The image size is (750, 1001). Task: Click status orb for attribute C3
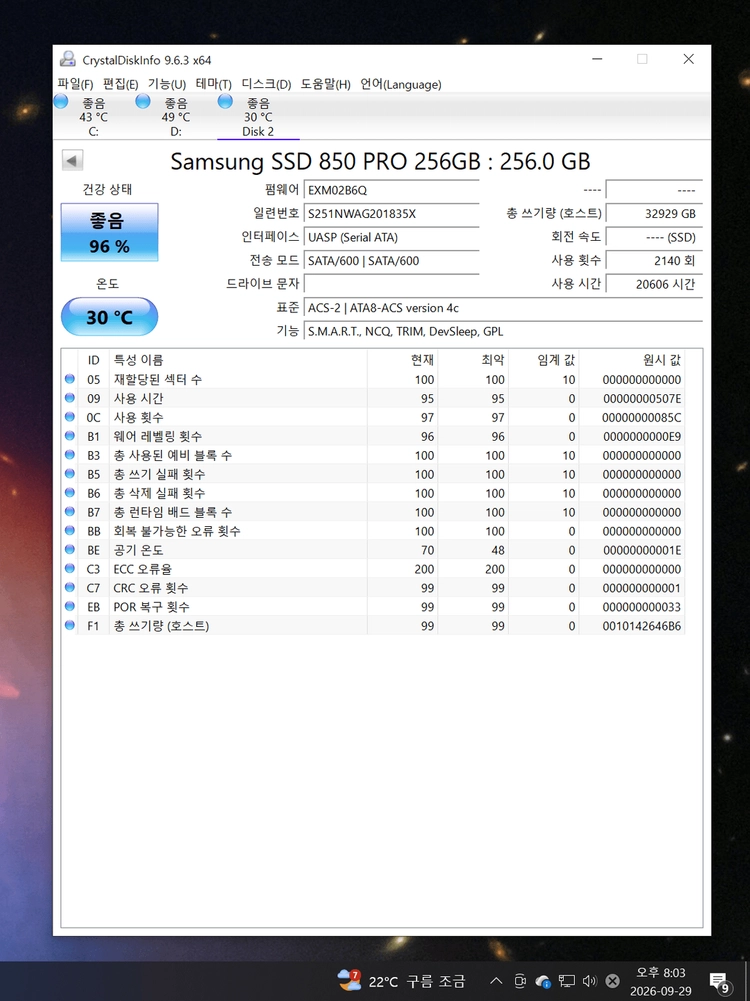click(x=70, y=569)
